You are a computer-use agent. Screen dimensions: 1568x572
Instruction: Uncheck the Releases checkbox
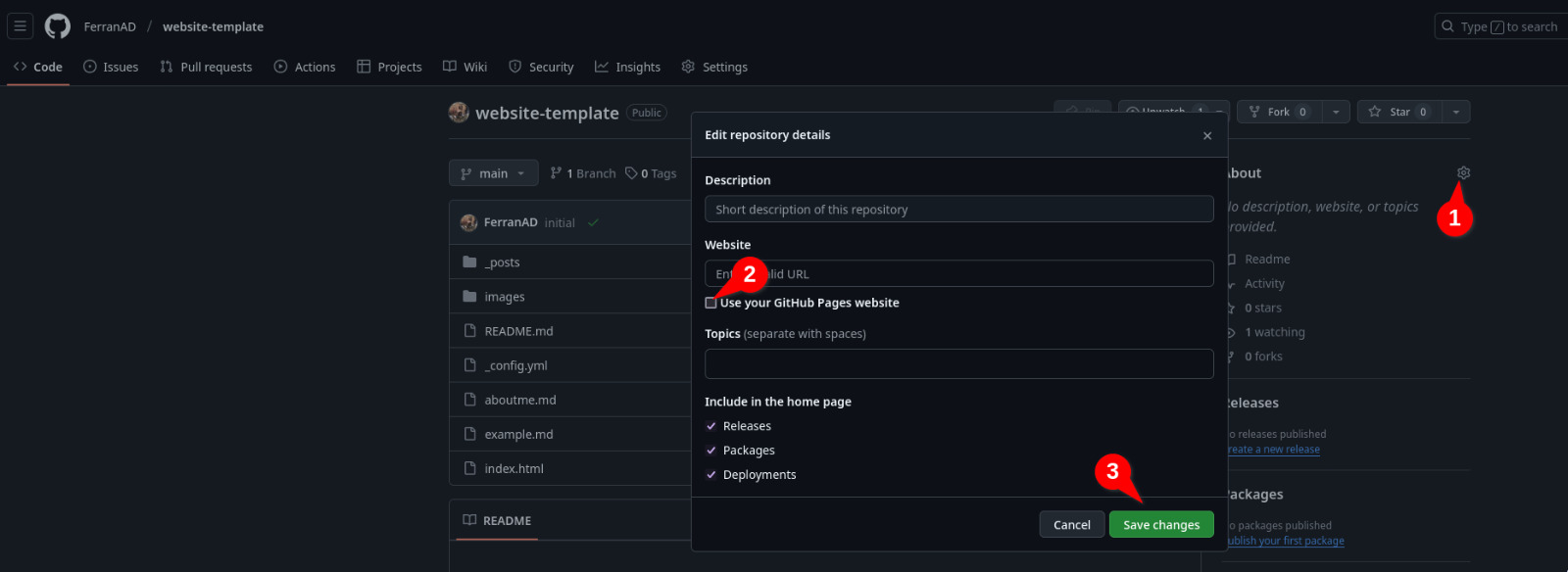711,426
